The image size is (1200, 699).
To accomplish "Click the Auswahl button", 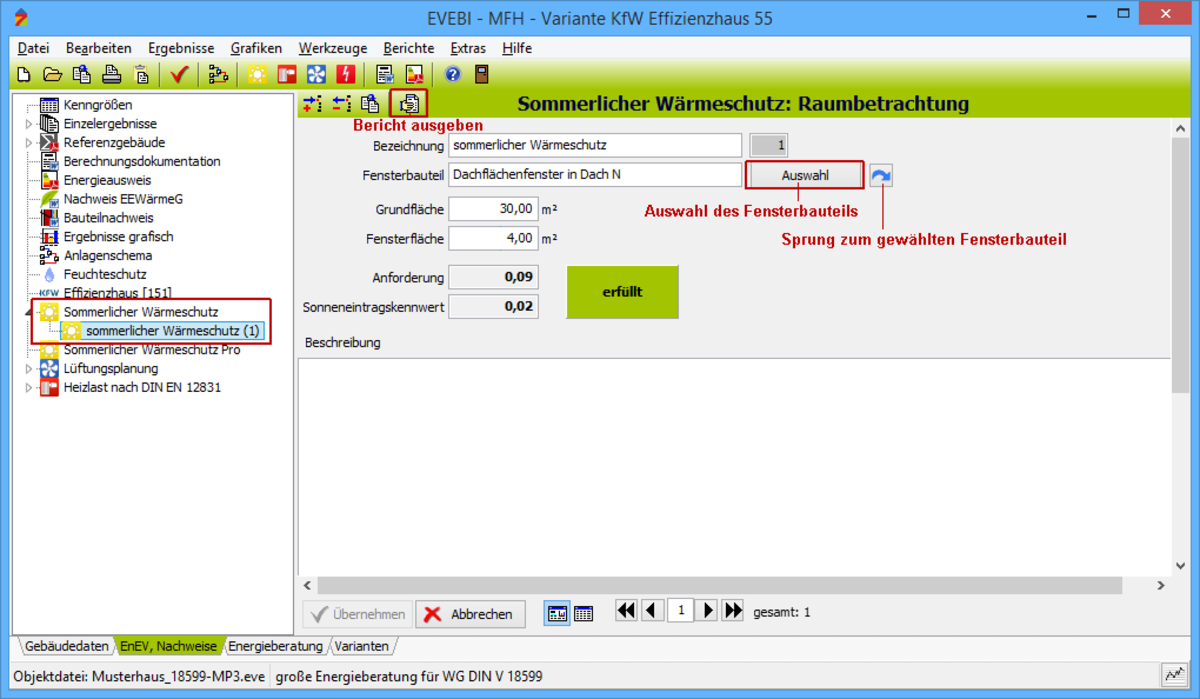I will (x=804, y=176).
